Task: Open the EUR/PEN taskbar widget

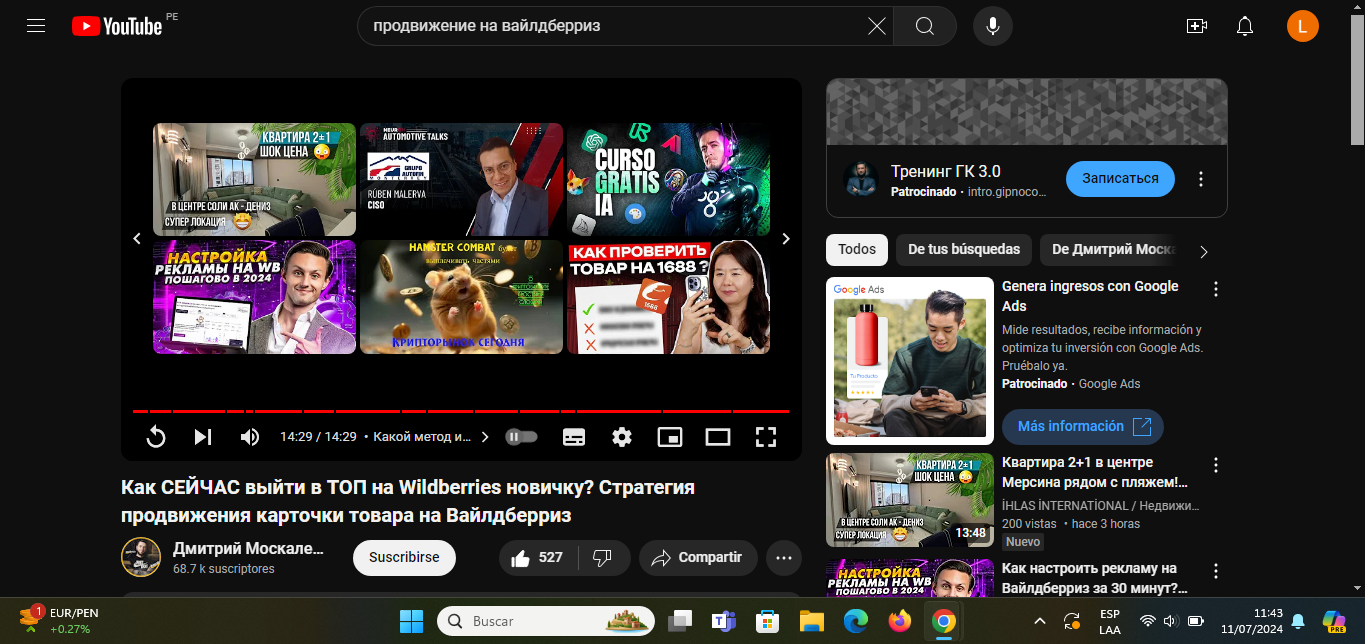Action: click(60, 621)
